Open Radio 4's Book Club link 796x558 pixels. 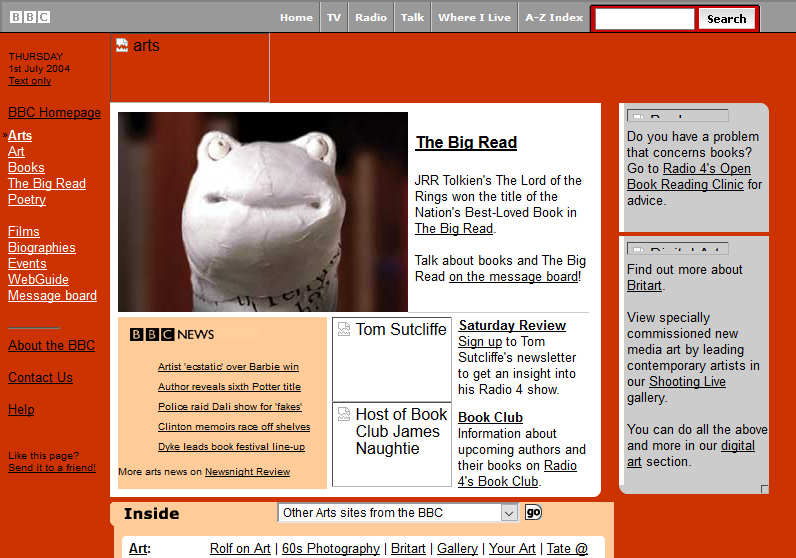click(x=517, y=473)
